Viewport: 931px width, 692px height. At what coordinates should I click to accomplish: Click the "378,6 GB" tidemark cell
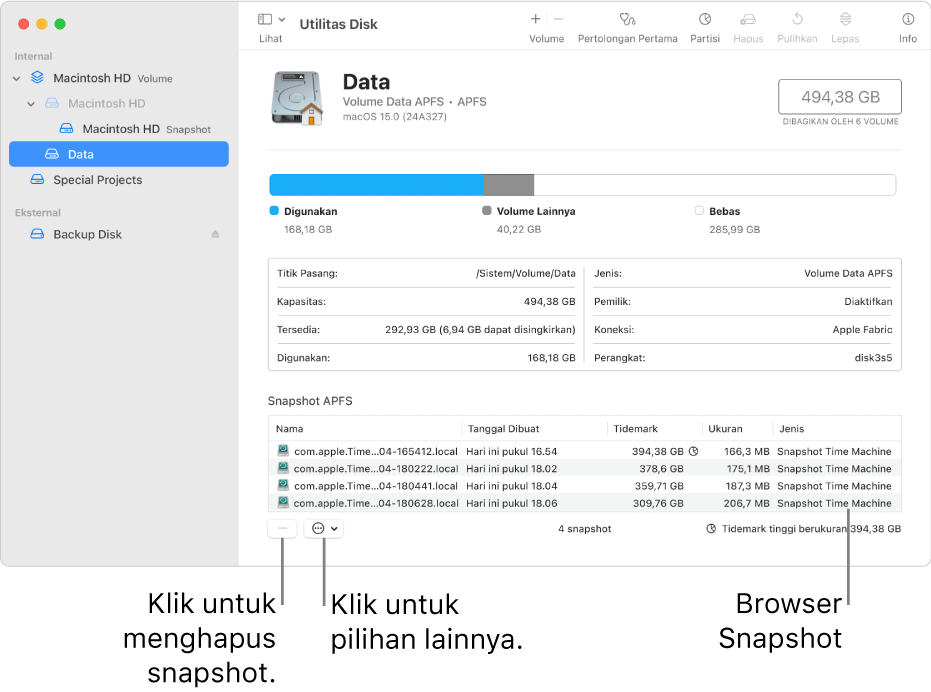coord(661,468)
